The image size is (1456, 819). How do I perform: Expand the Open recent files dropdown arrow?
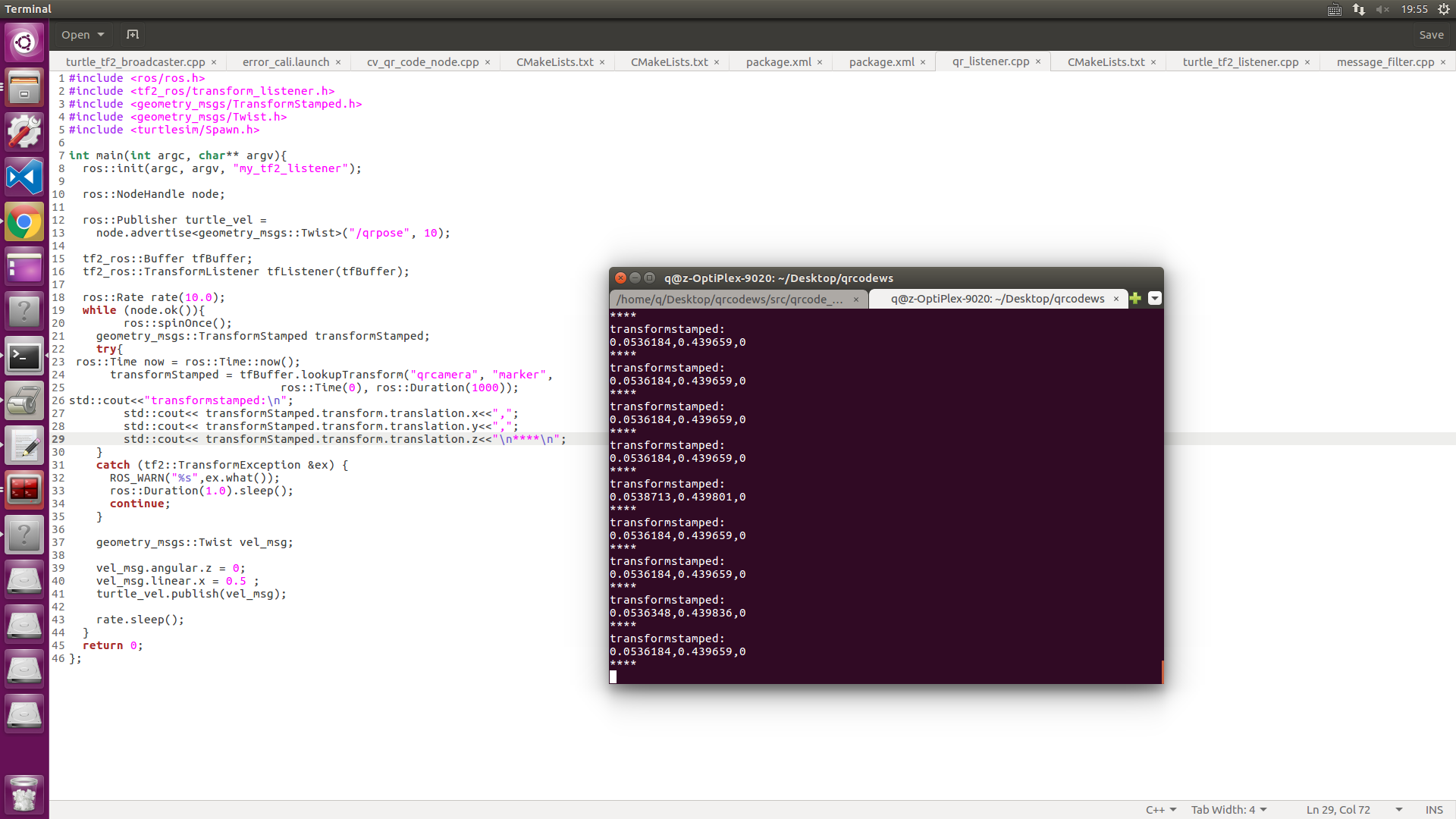[101, 35]
